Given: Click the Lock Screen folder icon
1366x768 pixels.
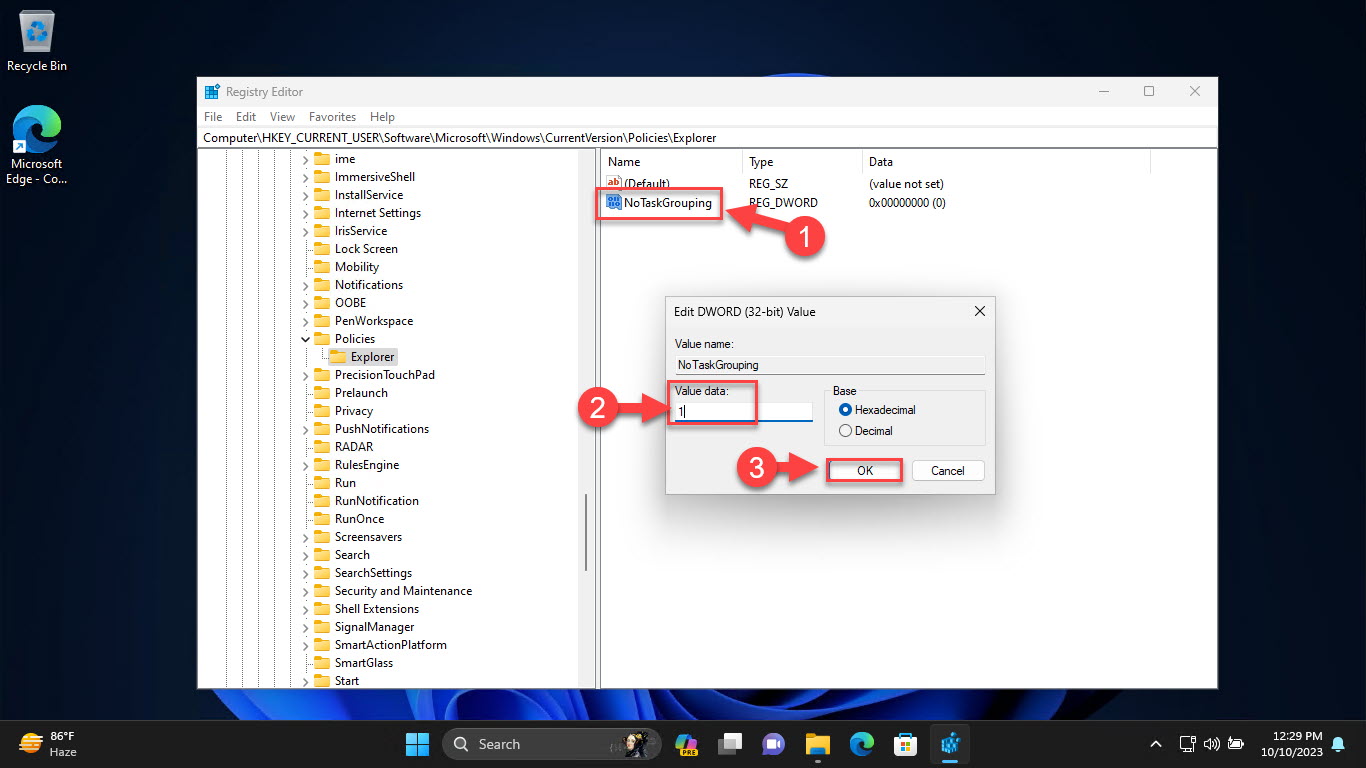Looking at the screenshot, I should (322, 249).
